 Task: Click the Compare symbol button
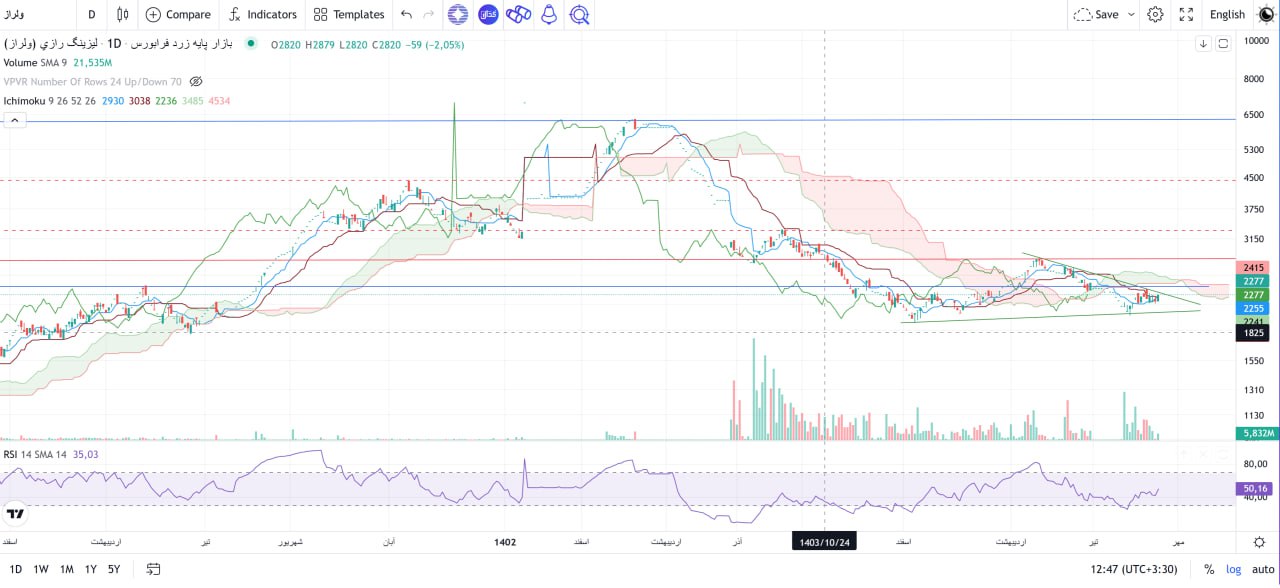point(178,14)
